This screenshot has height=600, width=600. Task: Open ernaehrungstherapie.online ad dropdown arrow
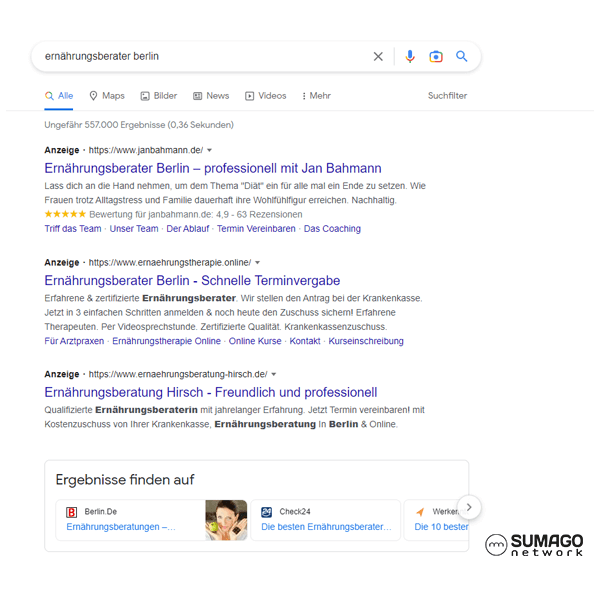point(258,262)
